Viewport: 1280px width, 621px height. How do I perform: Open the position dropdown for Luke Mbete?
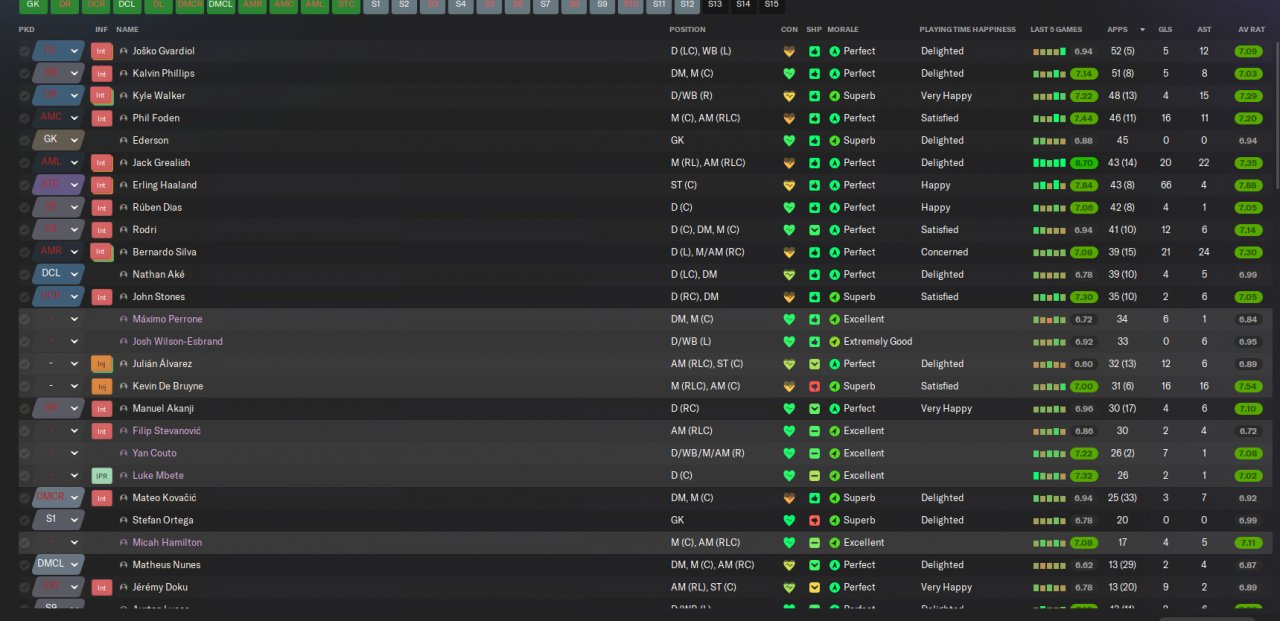[x=74, y=476]
